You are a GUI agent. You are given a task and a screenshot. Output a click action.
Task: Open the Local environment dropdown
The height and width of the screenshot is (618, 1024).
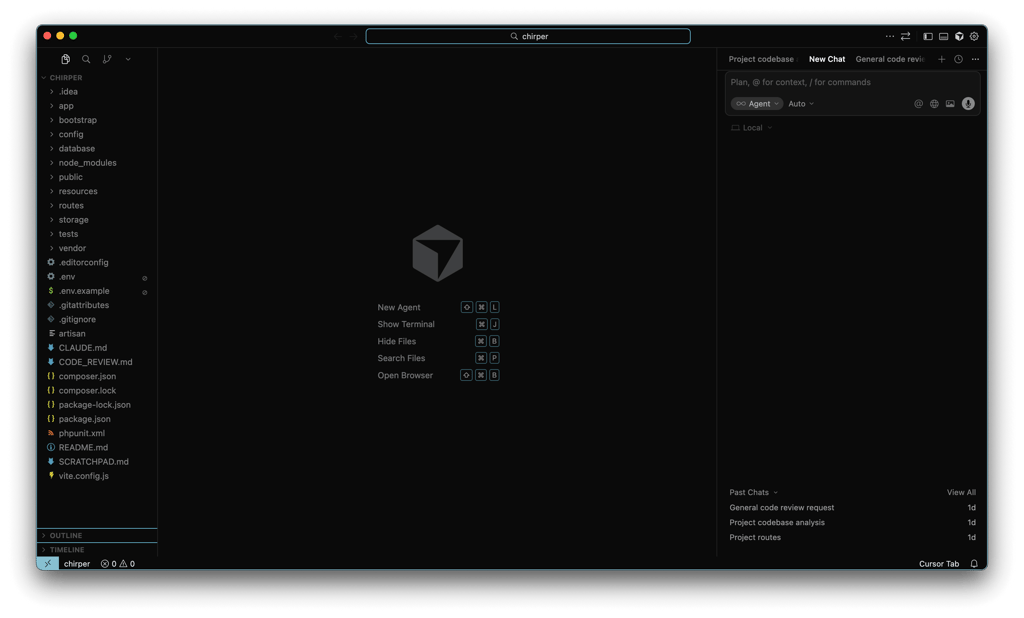coord(752,128)
